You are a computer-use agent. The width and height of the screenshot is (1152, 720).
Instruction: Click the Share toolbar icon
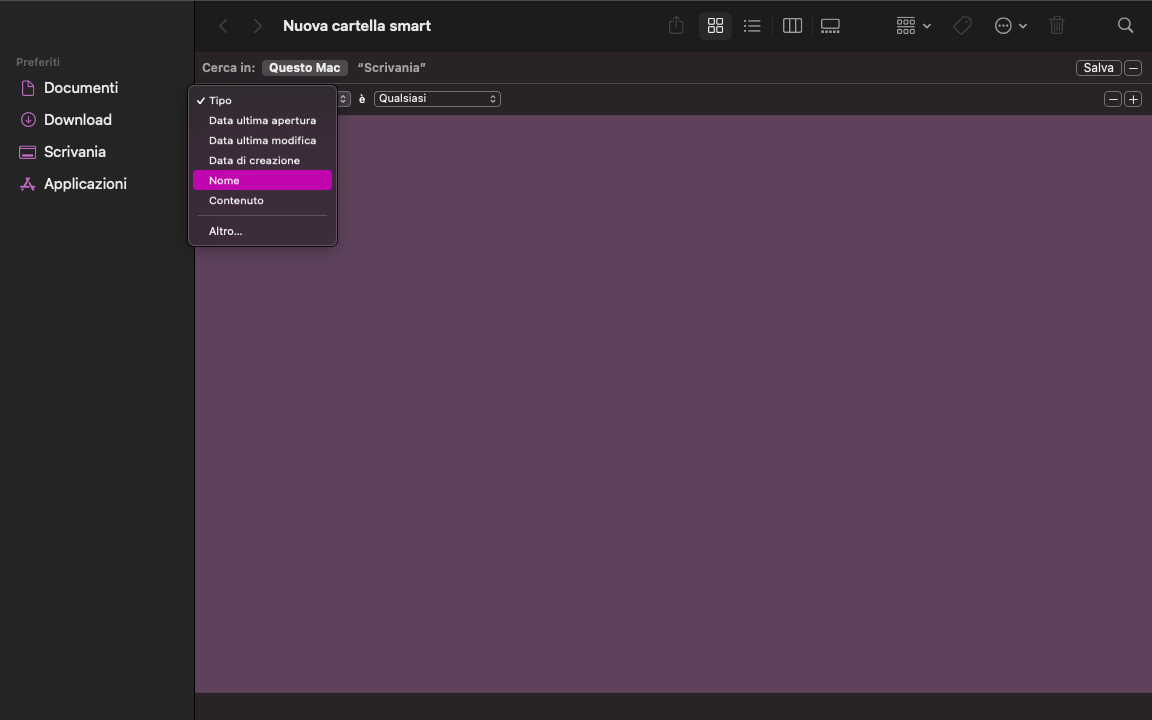[x=676, y=26]
